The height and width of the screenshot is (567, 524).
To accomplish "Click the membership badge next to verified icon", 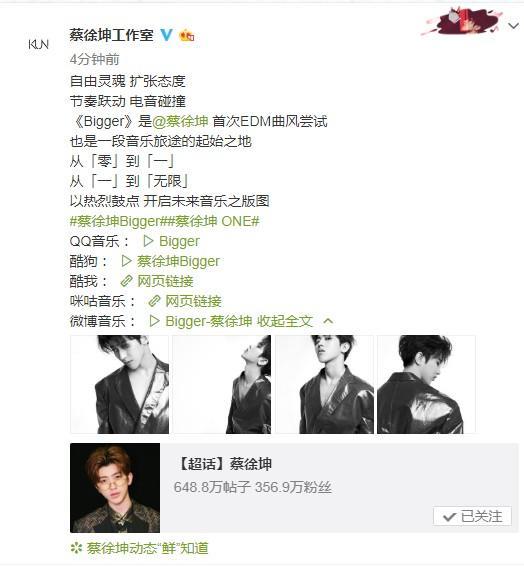I will point(187,35).
